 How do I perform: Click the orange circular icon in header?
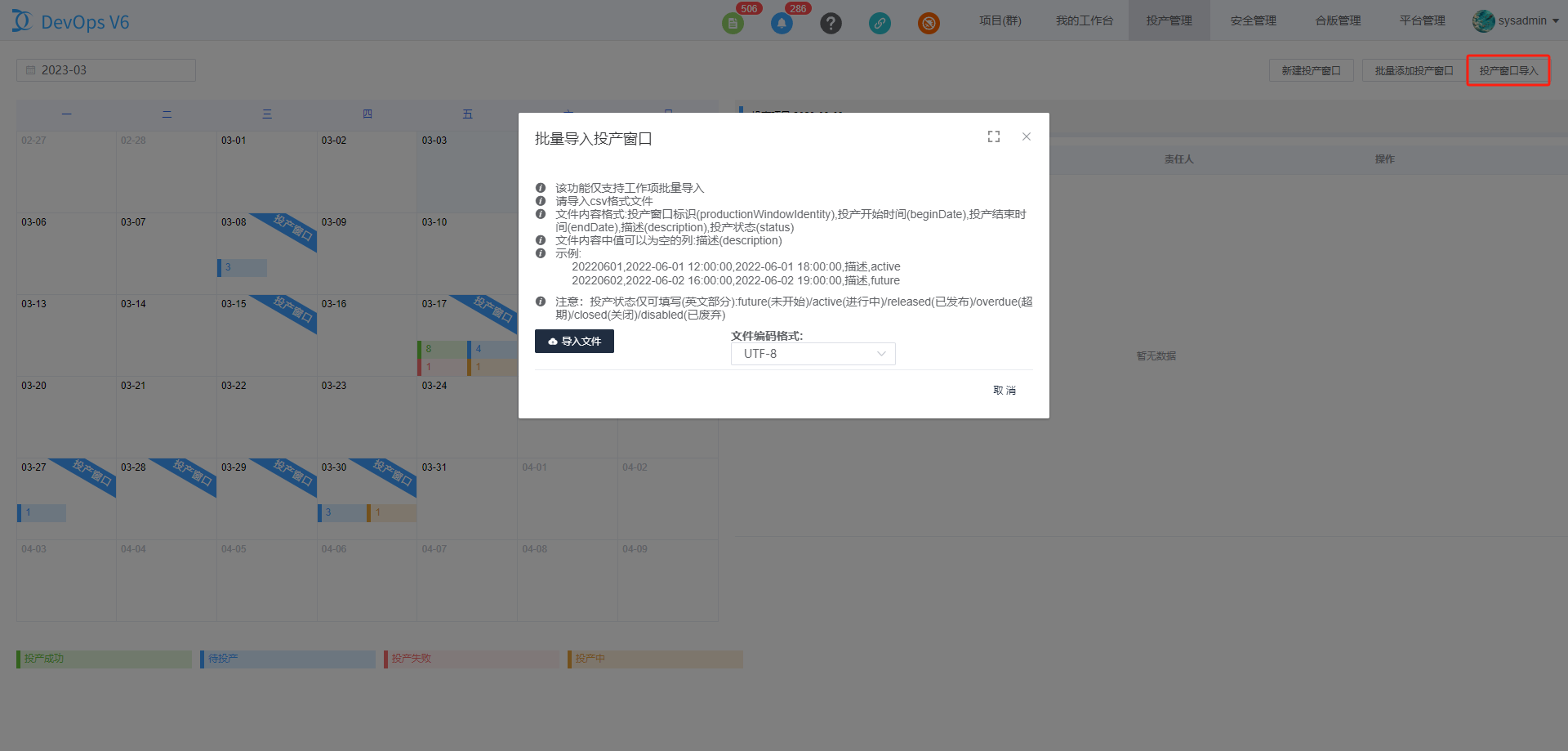[x=929, y=24]
